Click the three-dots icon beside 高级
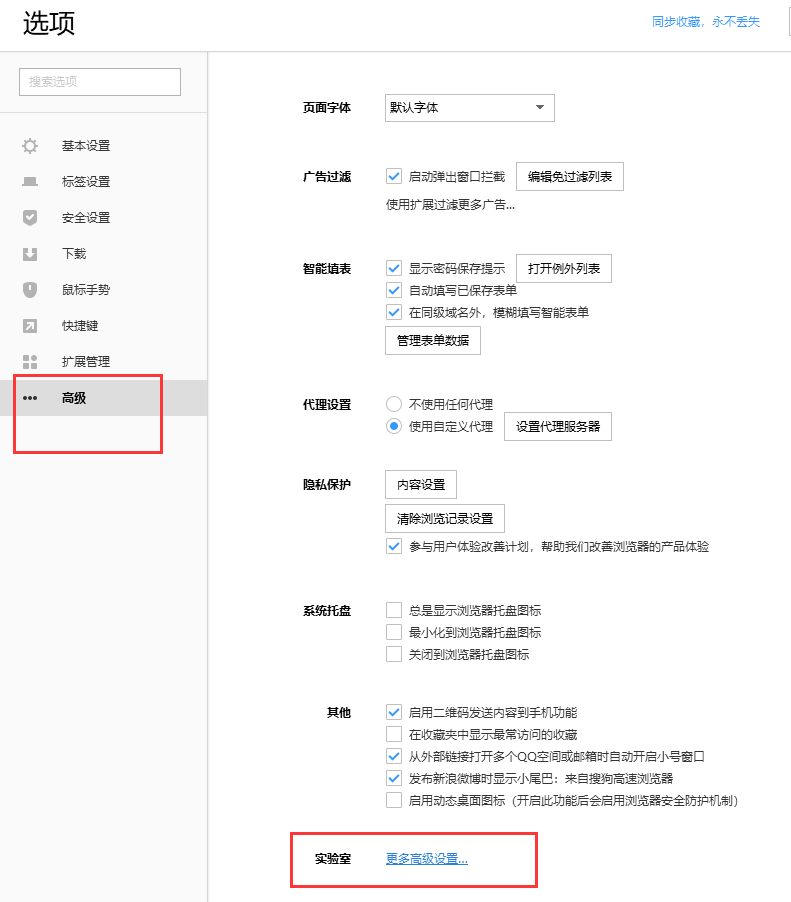The width and height of the screenshot is (791, 902). point(30,398)
